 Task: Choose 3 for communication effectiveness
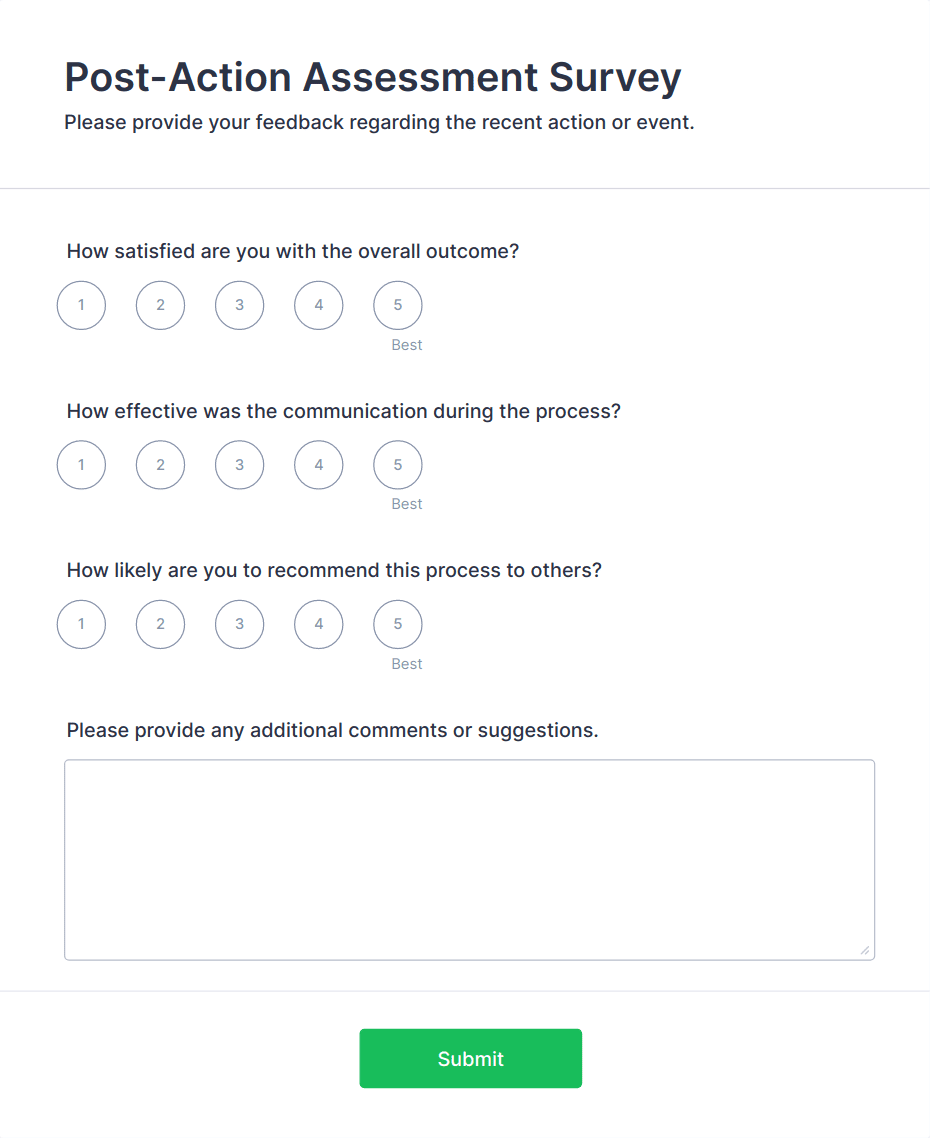coord(239,465)
